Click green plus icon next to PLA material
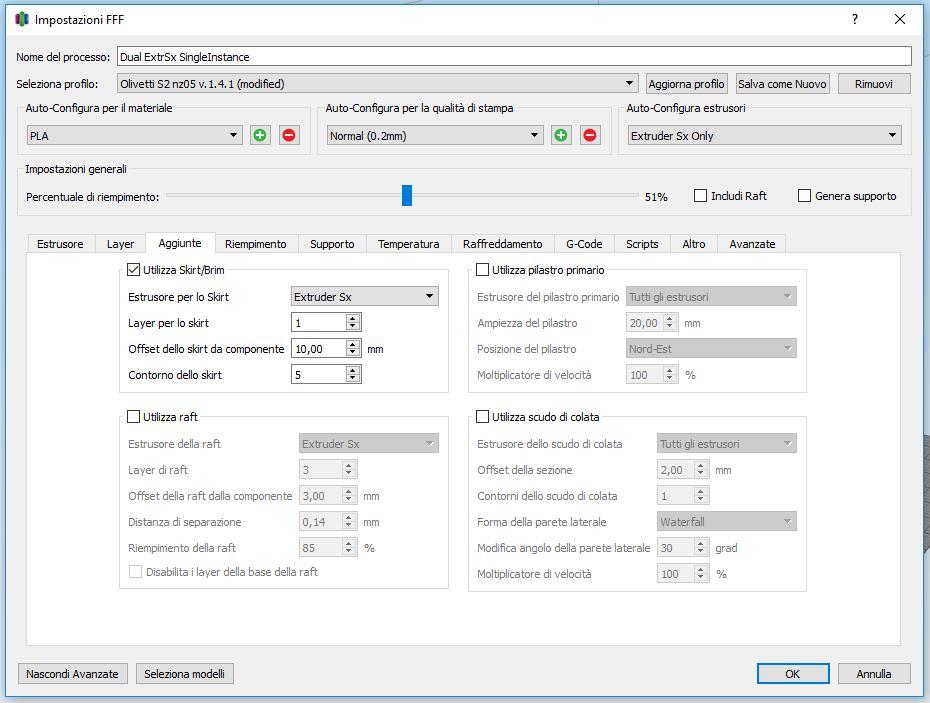 pyautogui.click(x=260, y=135)
